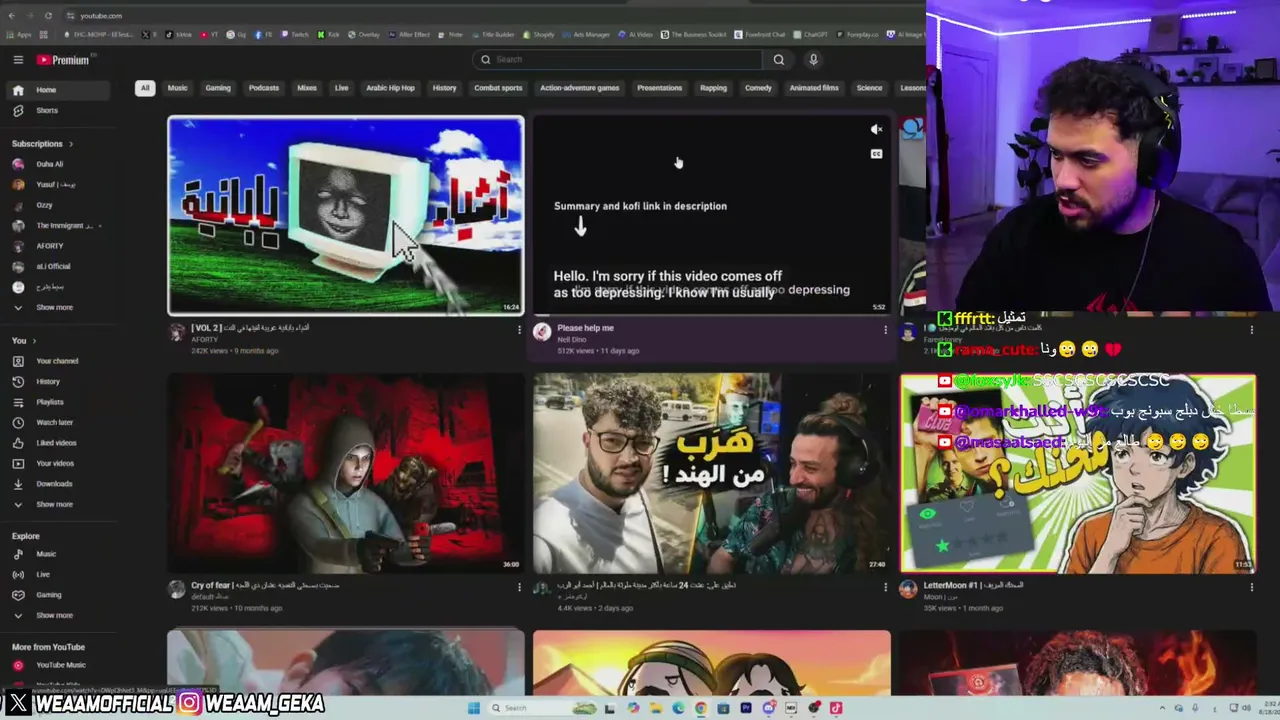Open options menu for Cry of fear video
Image resolution: width=1280 pixels, height=720 pixels.
coord(519,587)
